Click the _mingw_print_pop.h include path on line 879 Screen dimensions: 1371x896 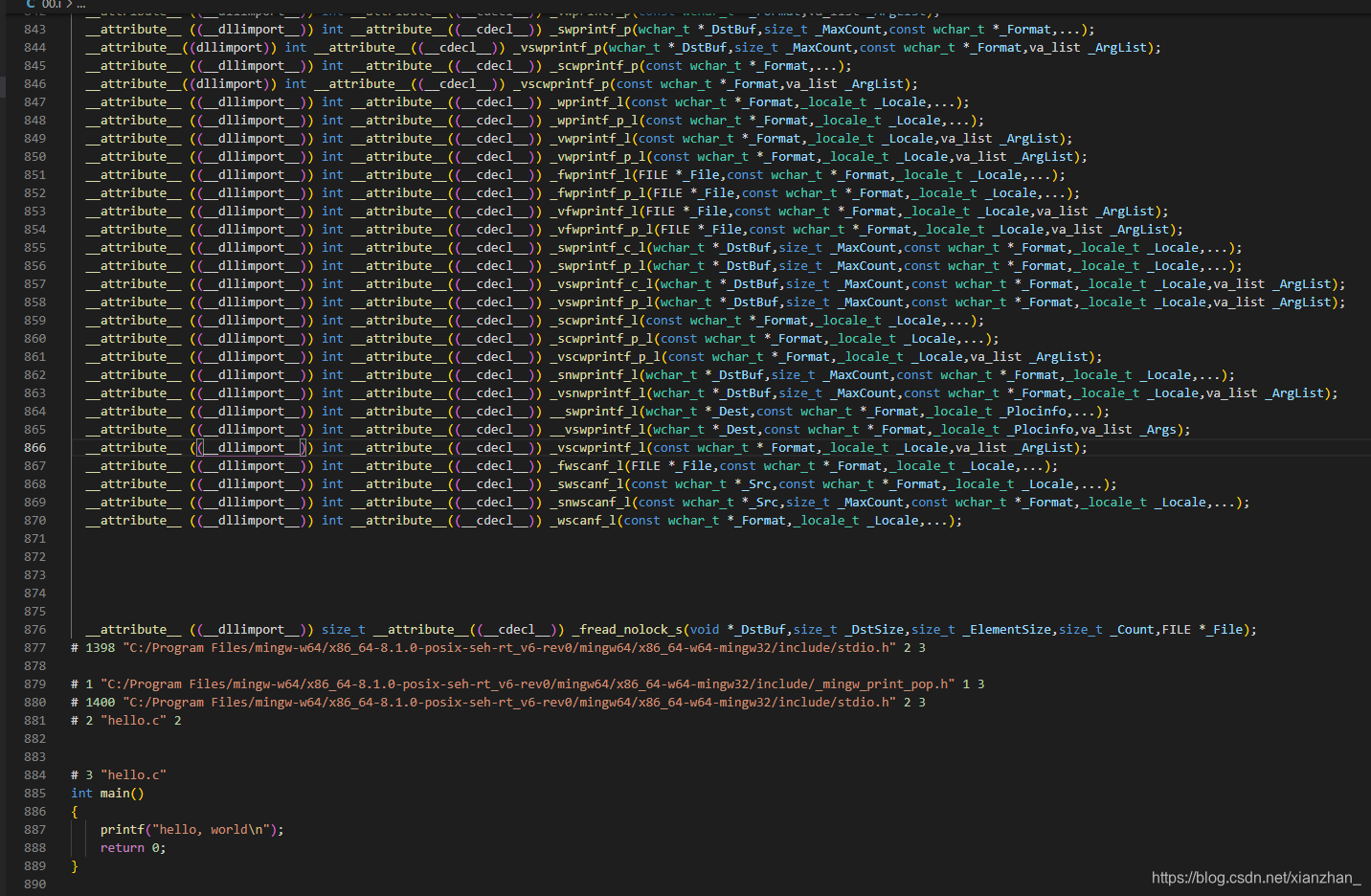[x=529, y=684]
